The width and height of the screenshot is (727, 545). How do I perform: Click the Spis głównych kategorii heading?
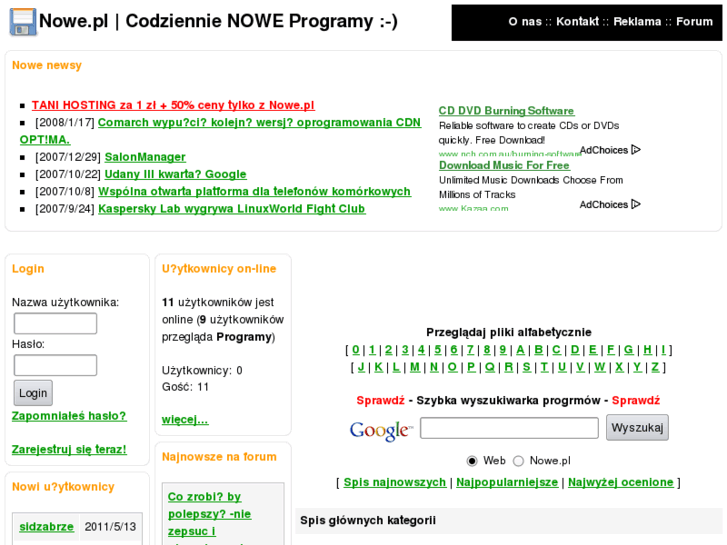[368, 520]
